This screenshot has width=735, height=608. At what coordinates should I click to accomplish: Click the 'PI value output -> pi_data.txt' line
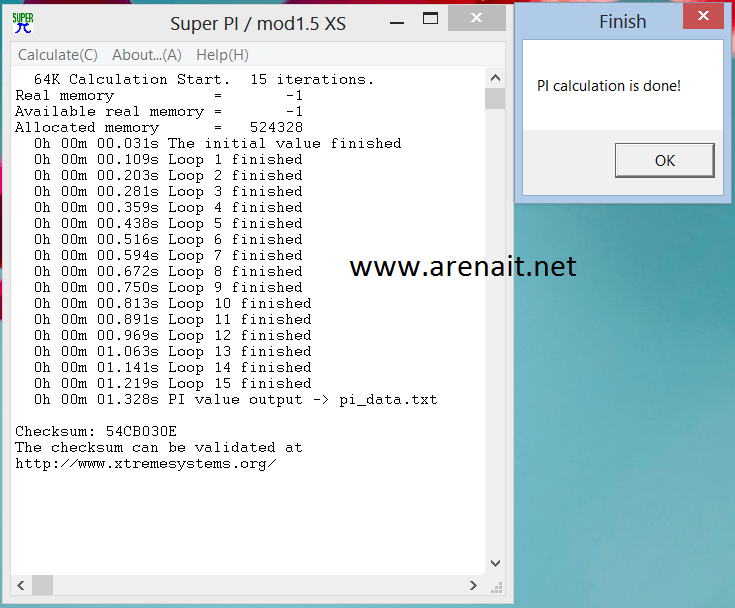235,399
